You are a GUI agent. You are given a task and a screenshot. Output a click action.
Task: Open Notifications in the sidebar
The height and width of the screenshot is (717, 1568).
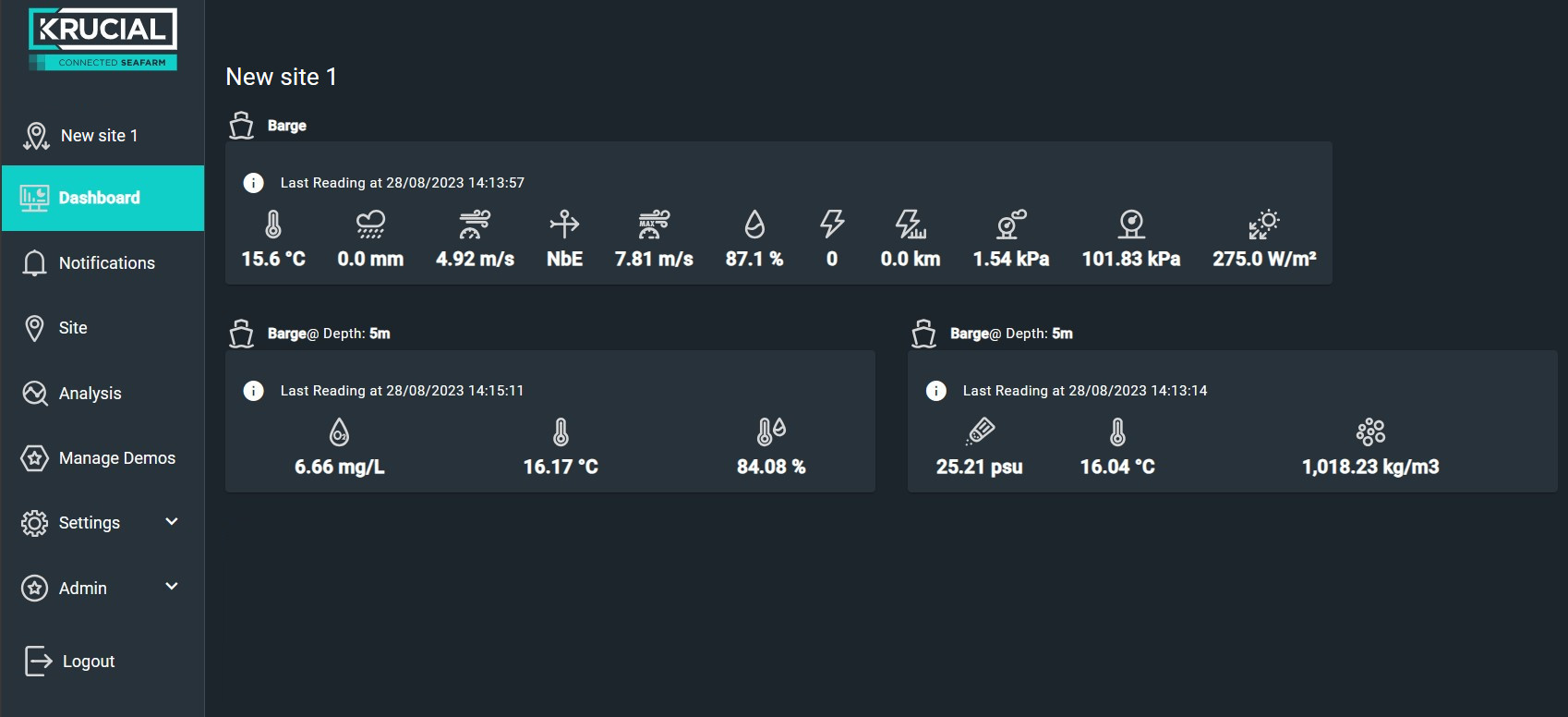click(x=103, y=263)
